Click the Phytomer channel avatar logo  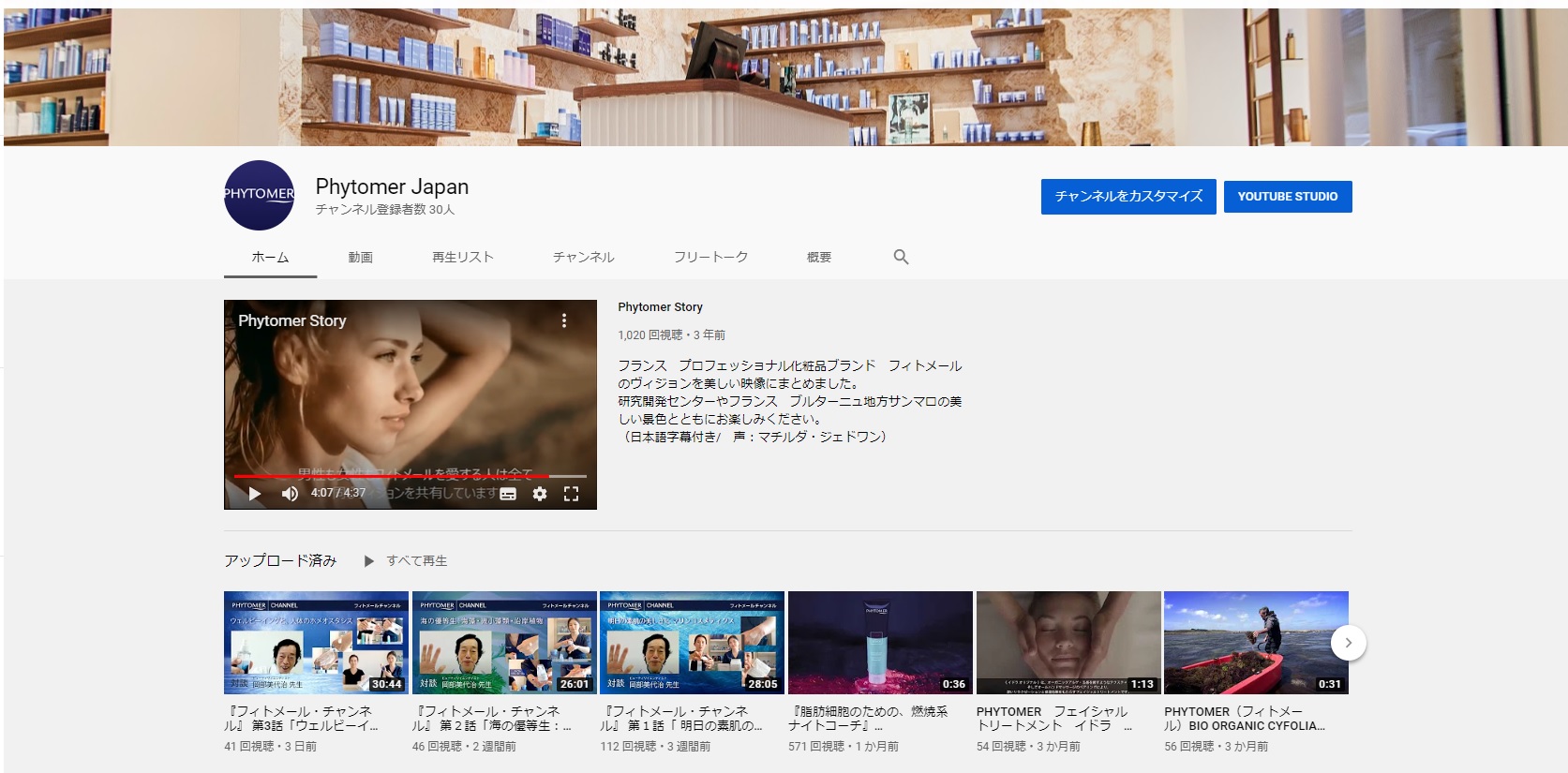[x=259, y=195]
